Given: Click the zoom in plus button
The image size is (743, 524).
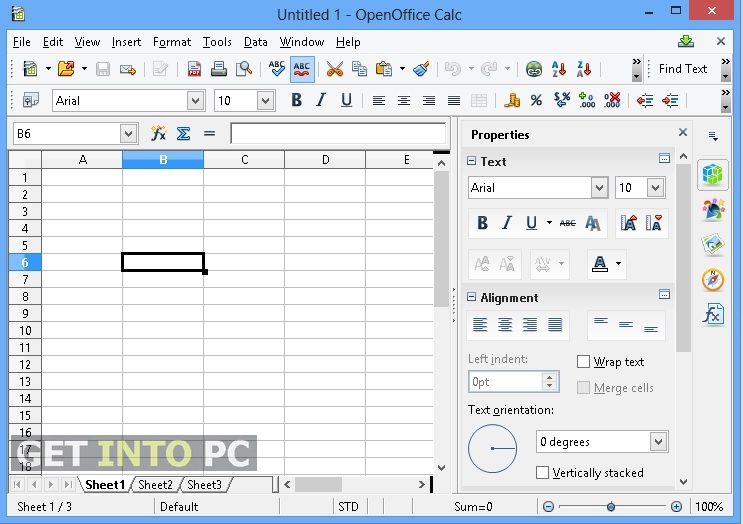Looking at the screenshot, I should pos(677,507).
